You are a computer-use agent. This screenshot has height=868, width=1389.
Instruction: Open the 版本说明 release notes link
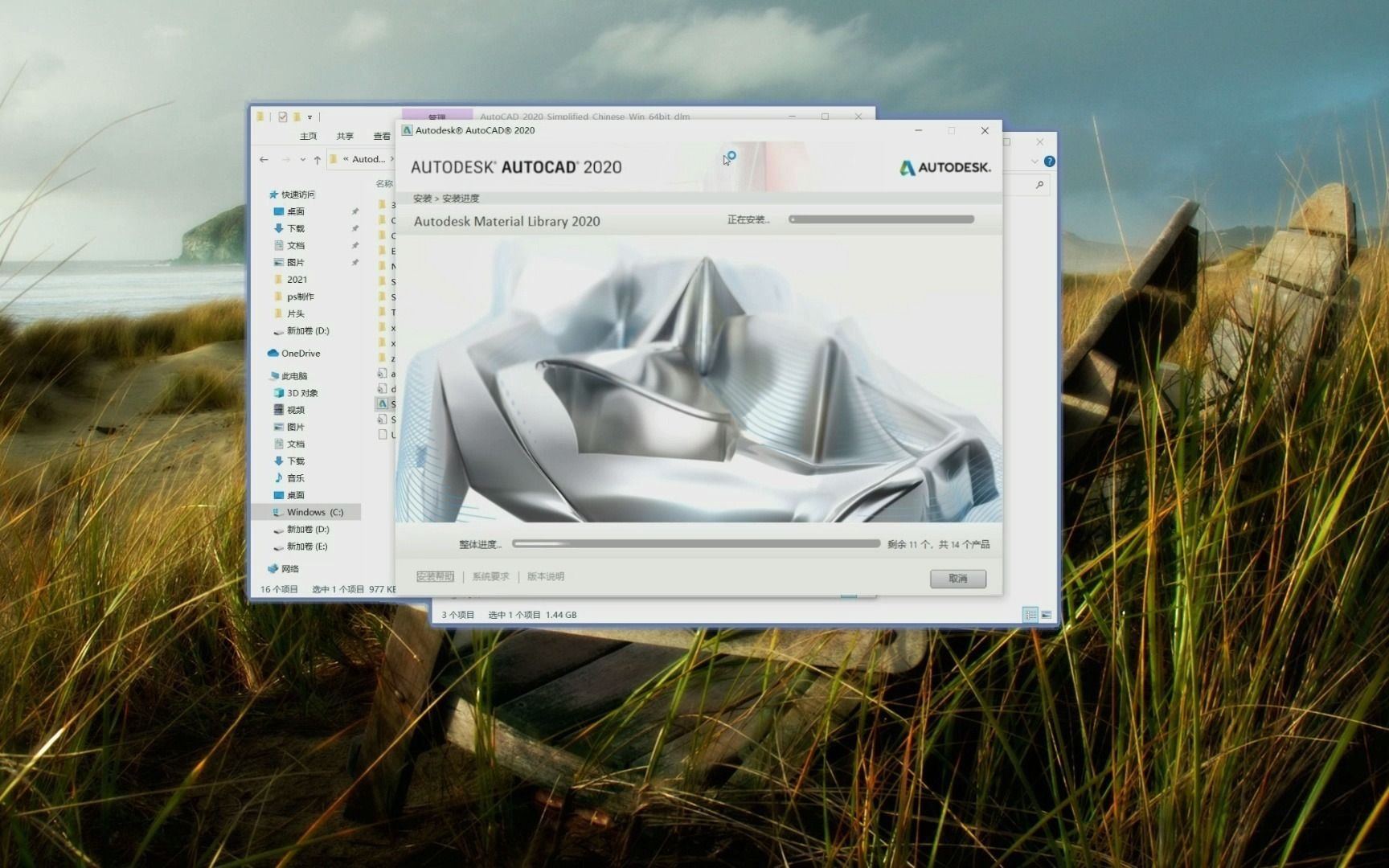(x=546, y=577)
